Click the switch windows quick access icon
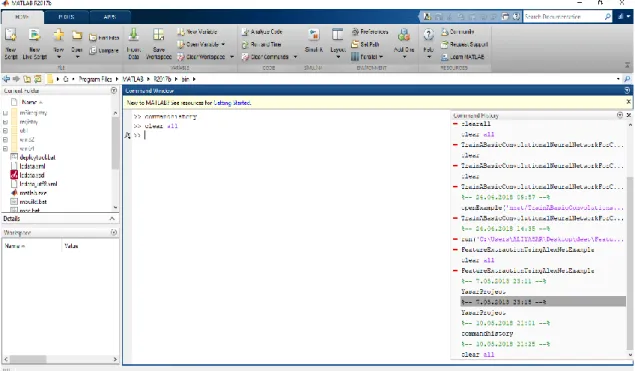The height and width of the screenshot is (371, 635). [x=505, y=17]
